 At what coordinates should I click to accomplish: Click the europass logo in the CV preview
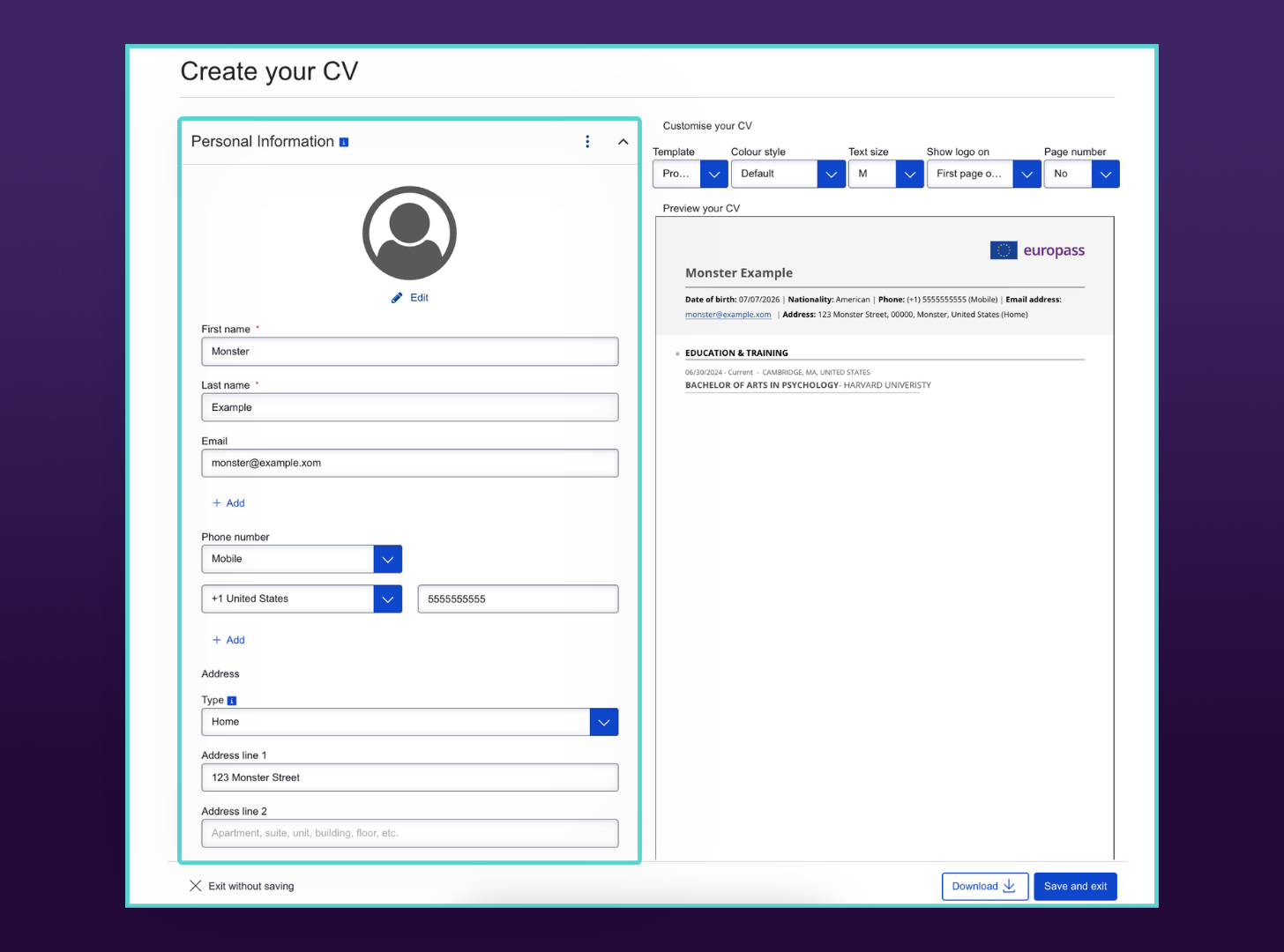(x=1037, y=250)
